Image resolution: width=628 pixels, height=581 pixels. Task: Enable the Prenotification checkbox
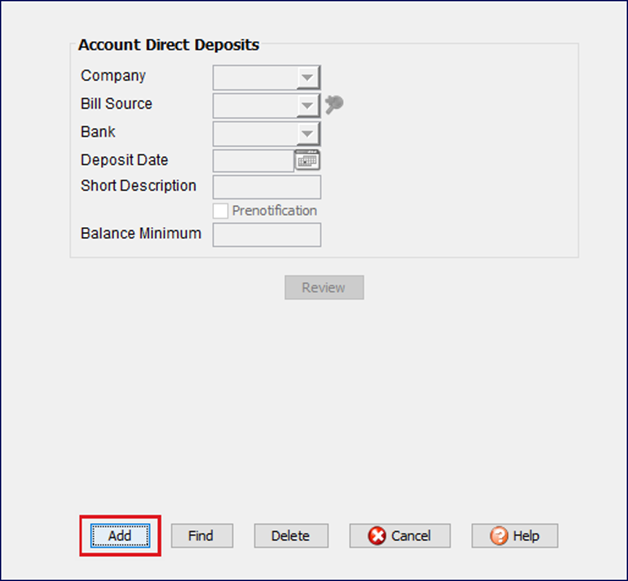[221, 211]
